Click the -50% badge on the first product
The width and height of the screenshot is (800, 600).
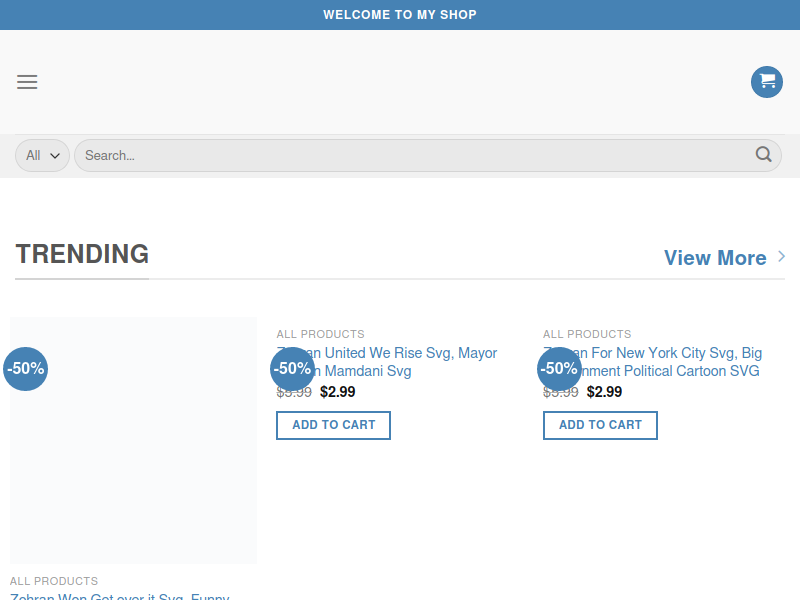[x=25, y=369]
